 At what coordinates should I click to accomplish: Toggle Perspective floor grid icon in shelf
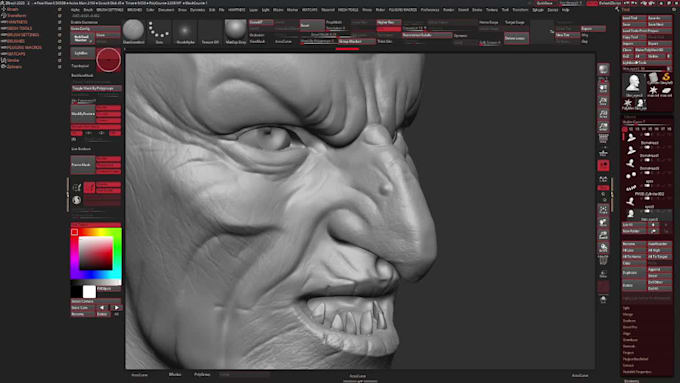click(x=603, y=139)
